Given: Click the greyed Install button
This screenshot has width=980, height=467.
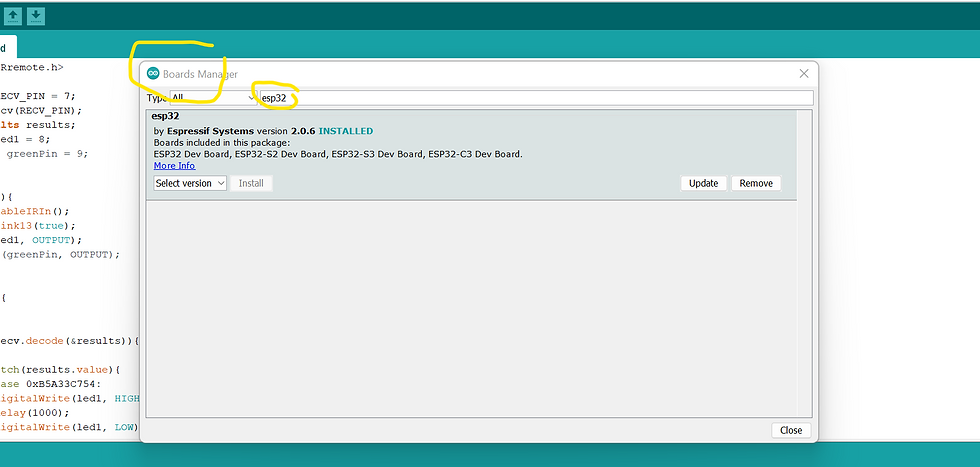Looking at the screenshot, I should coord(251,183).
